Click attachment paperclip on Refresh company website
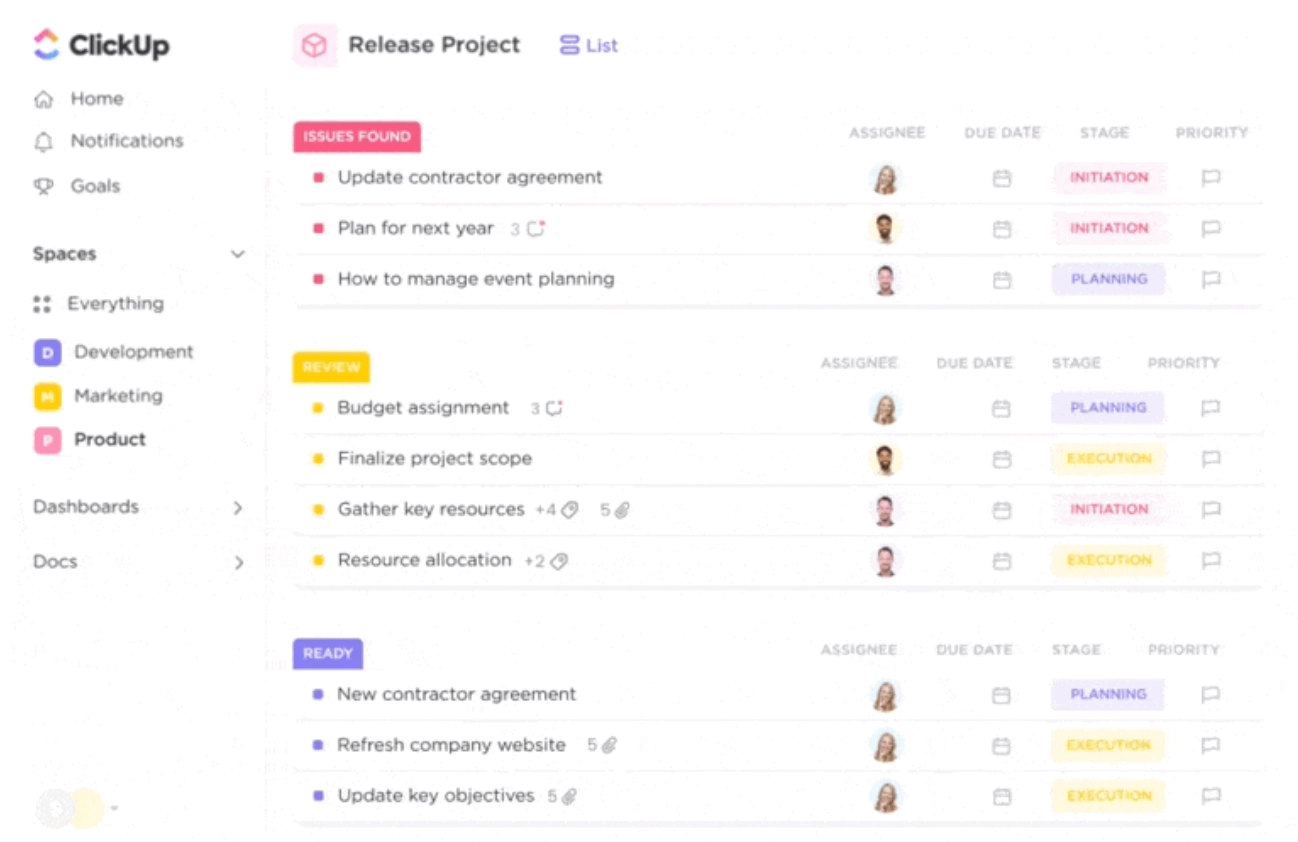Image resolution: width=1298 pixels, height=842 pixels. click(x=609, y=746)
